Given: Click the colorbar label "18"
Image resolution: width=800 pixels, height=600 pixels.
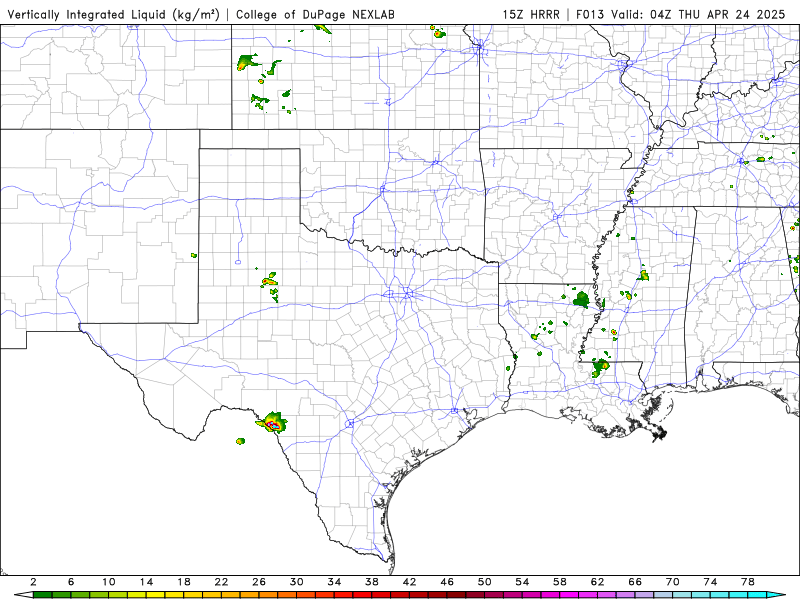Looking at the screenshot, I should (184, 582).
